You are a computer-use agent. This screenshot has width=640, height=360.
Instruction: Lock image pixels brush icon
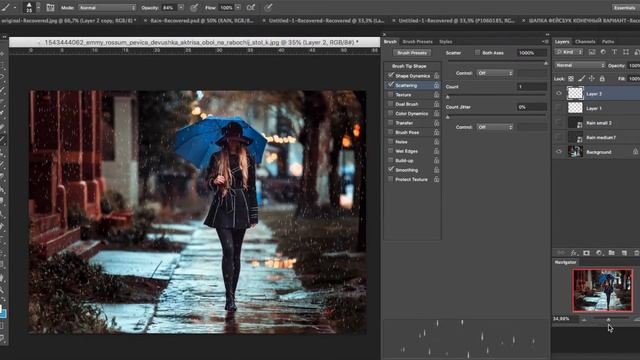click(582, 78)
